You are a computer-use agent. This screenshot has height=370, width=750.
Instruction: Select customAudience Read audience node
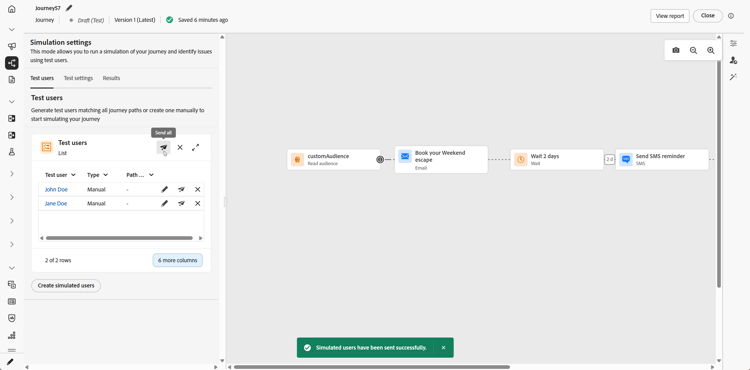coord(334,159)
